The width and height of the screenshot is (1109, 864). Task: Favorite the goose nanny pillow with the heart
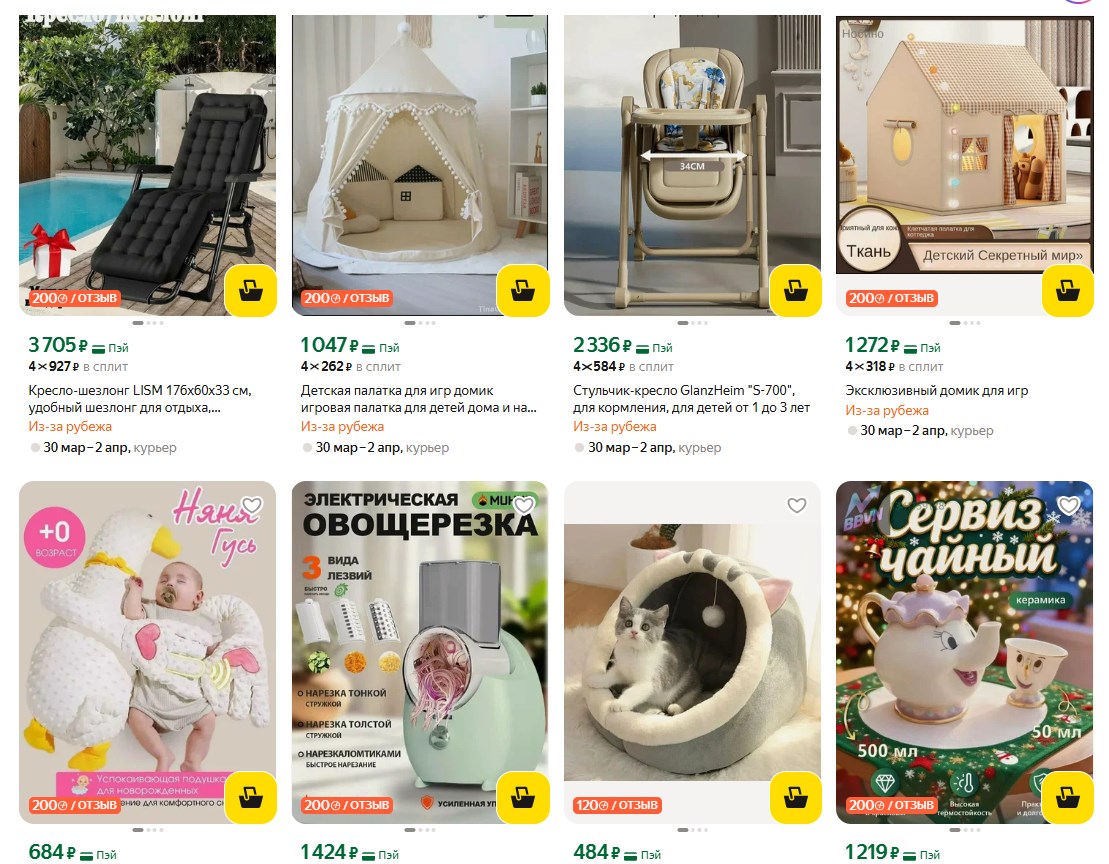pyautogui.click(x=252, y=505)
